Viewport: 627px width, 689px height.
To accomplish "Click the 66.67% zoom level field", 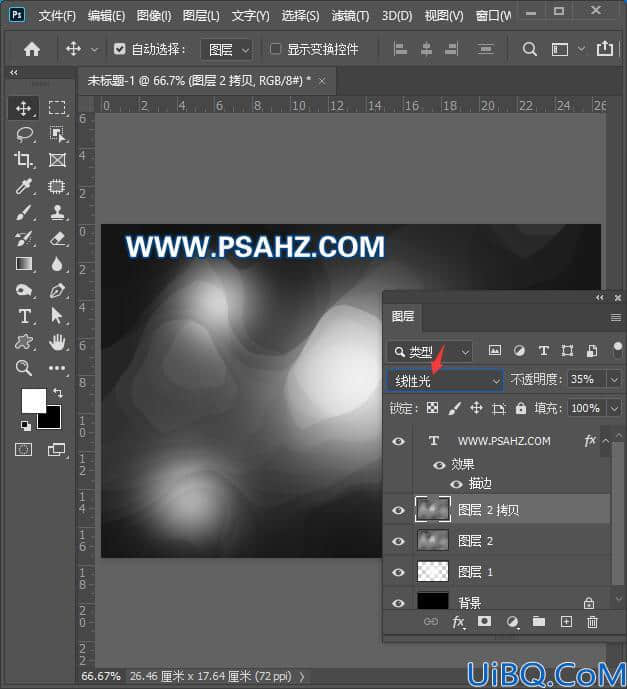I will click(x=101, y=676).
